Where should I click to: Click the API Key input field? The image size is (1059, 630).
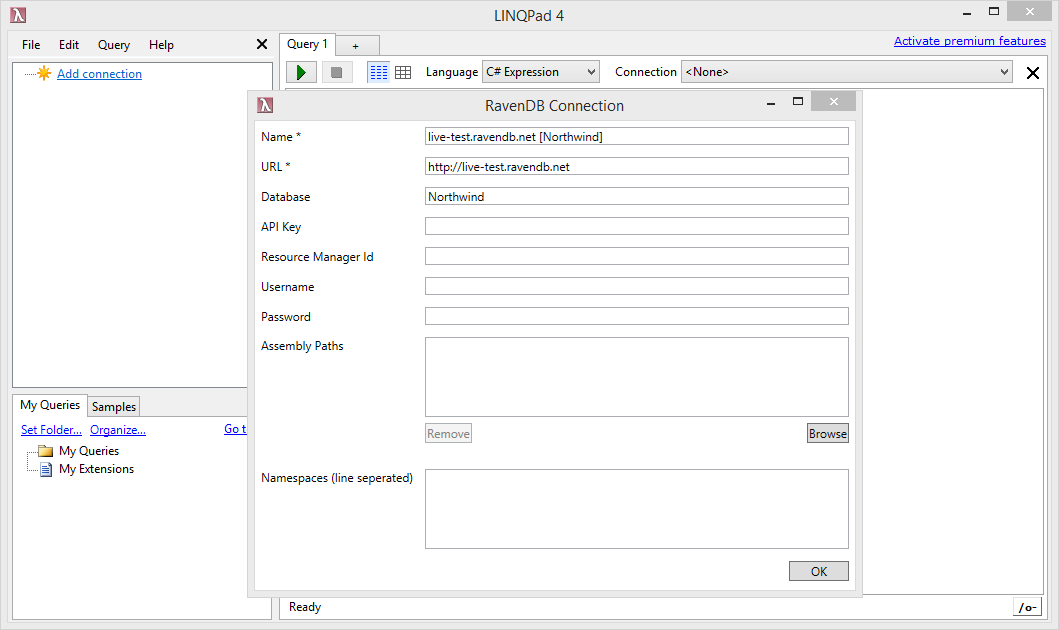[x=636, y=226]
